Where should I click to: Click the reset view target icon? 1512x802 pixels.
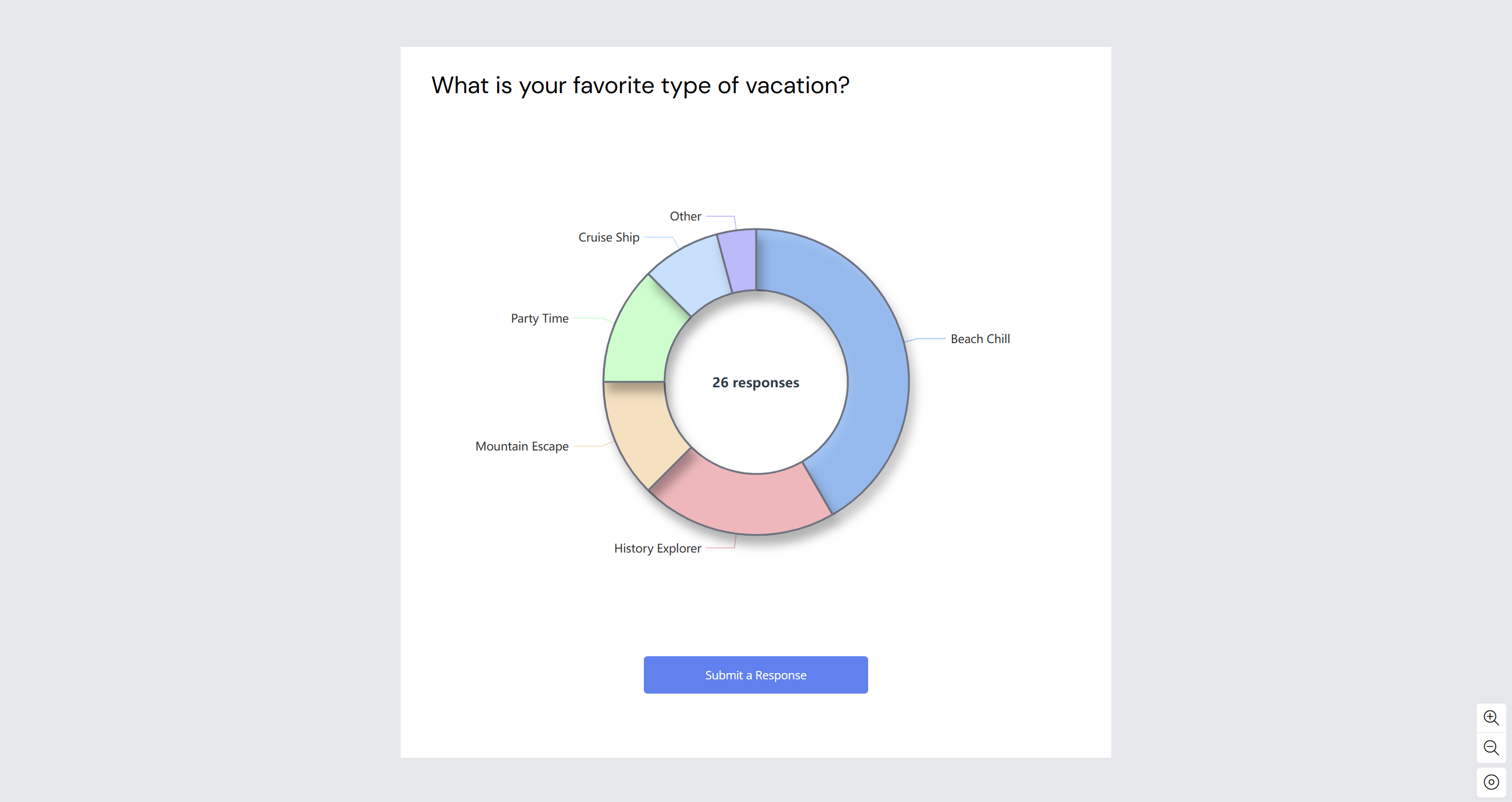1491,781
